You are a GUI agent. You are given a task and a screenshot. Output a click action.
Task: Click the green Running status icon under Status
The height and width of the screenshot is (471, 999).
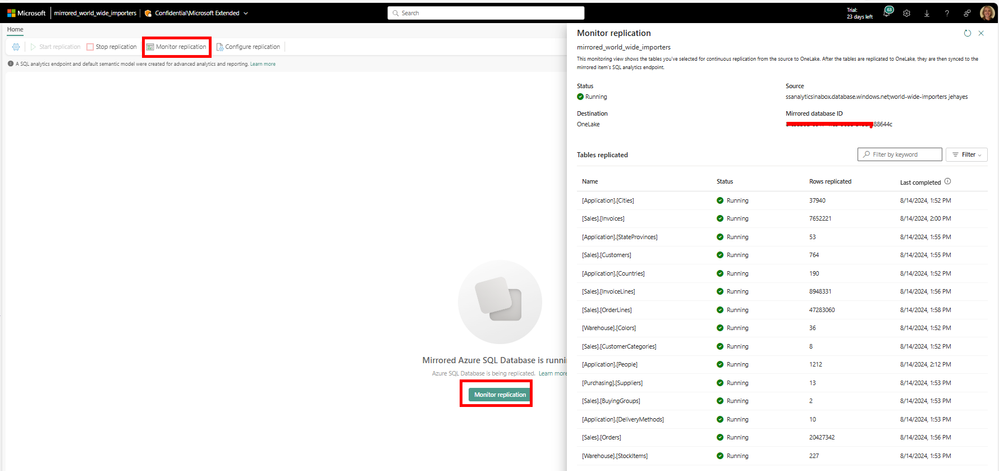pos(580,97)
